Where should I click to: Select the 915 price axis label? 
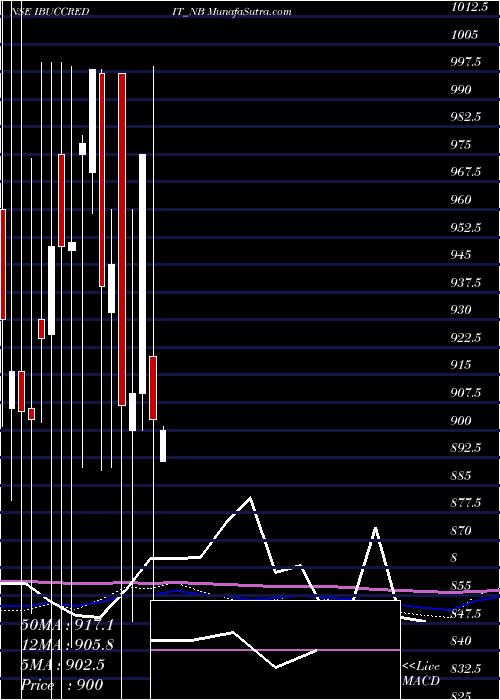coord(461,365)
